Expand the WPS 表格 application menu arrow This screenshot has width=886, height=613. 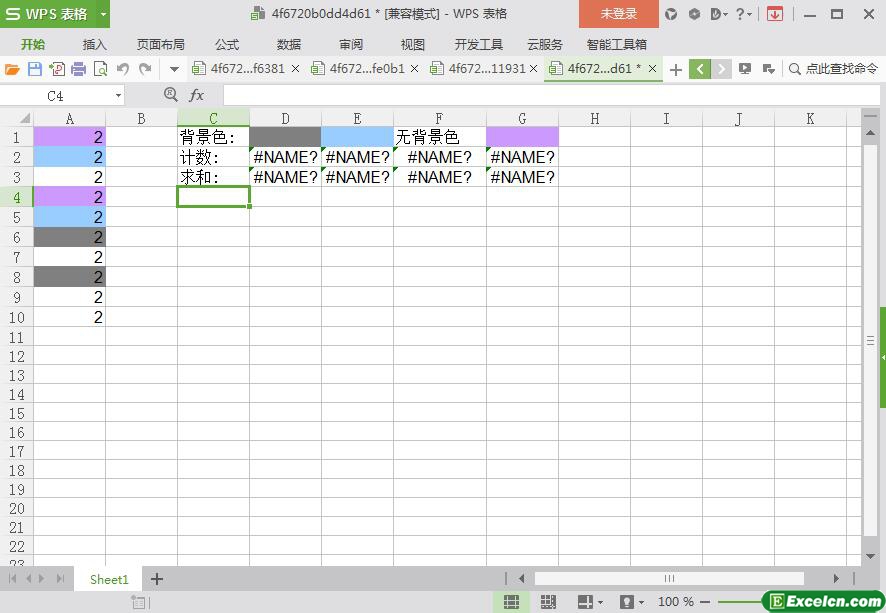103,14
